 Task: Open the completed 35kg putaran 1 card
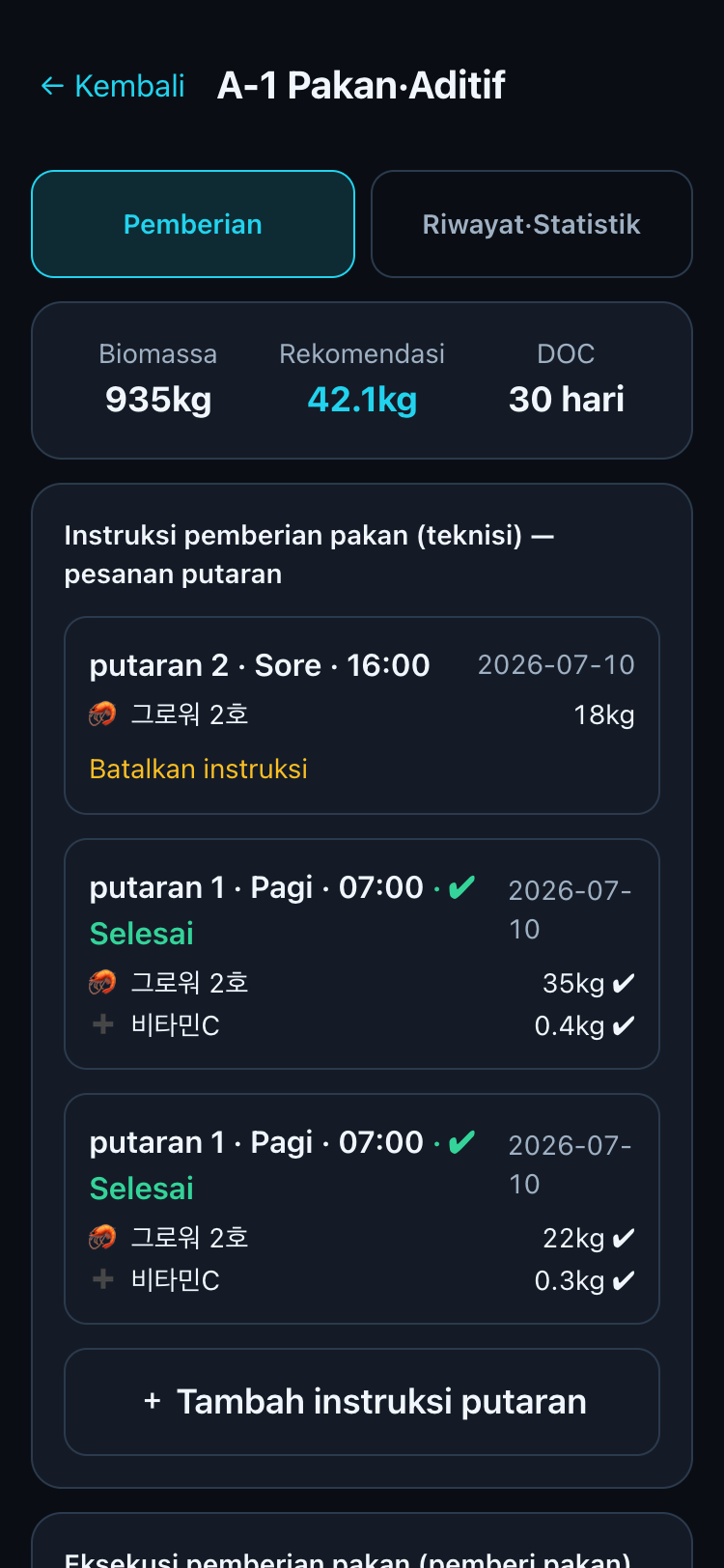point(362,954)
